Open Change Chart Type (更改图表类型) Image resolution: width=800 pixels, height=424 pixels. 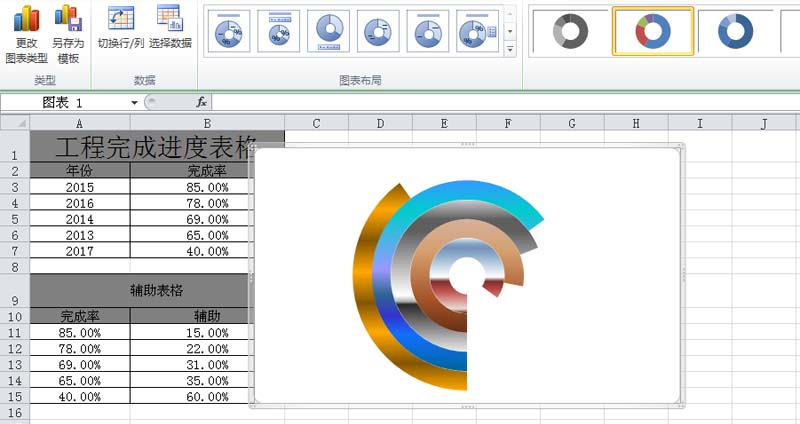tap(27, 34)
